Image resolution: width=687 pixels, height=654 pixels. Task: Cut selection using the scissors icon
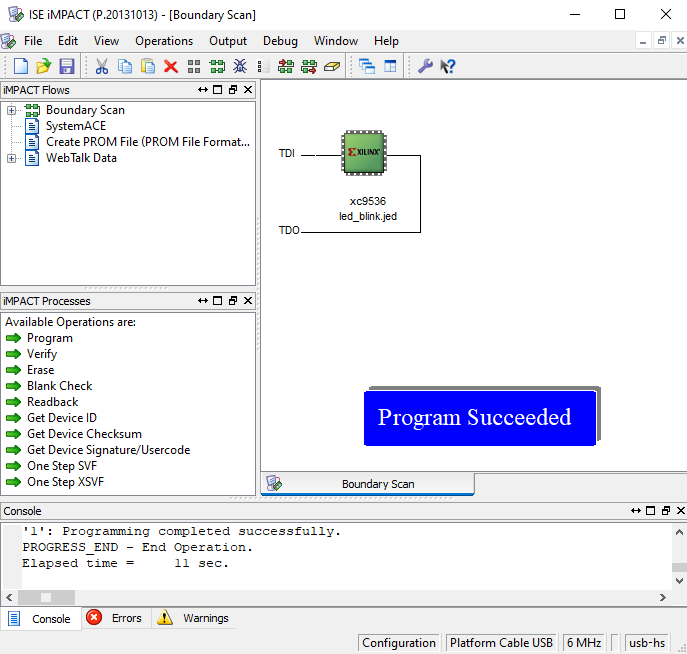(102, 67)
